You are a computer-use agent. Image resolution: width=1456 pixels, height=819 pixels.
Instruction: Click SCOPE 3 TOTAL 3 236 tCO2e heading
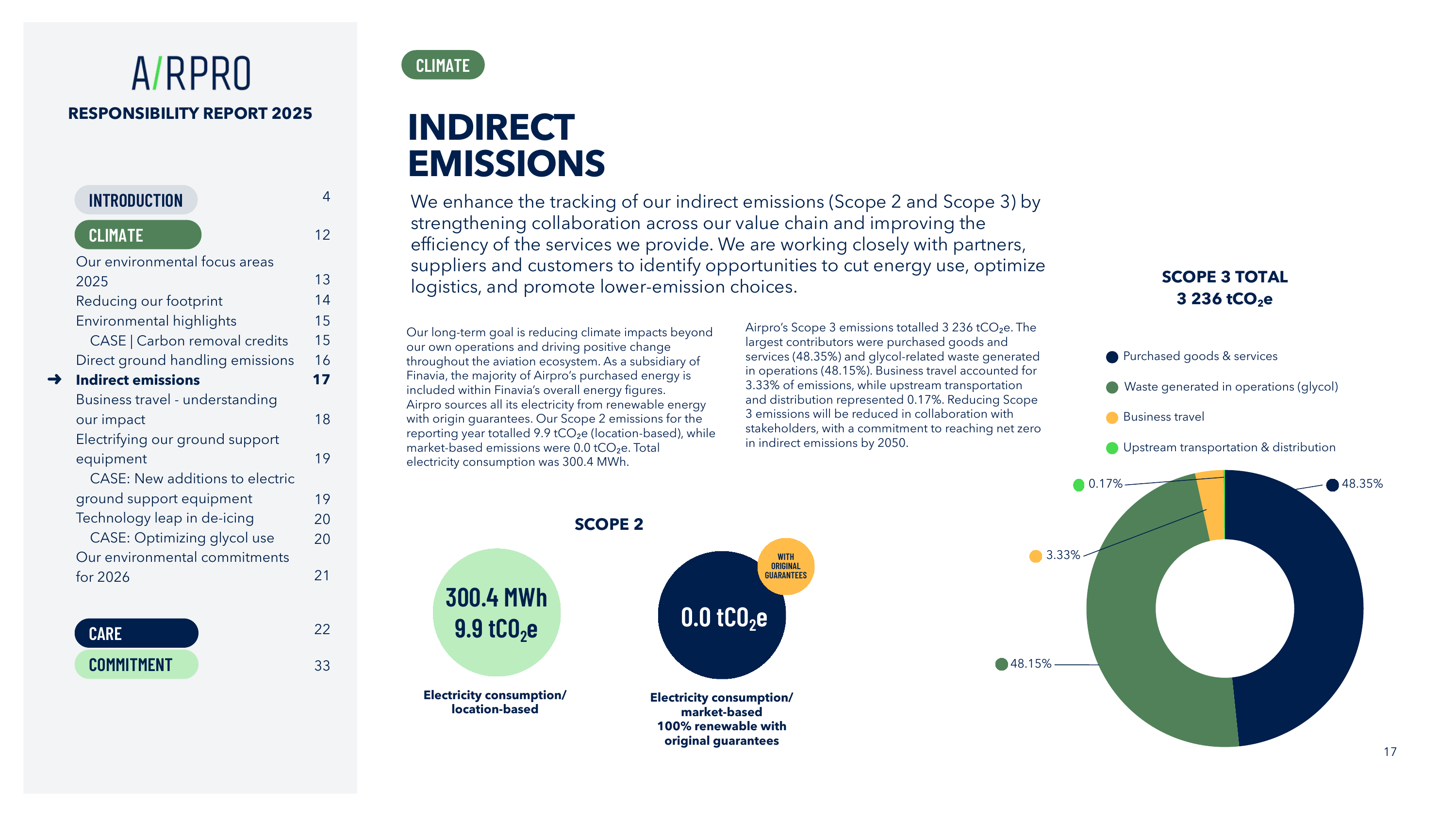(1224, 288)
